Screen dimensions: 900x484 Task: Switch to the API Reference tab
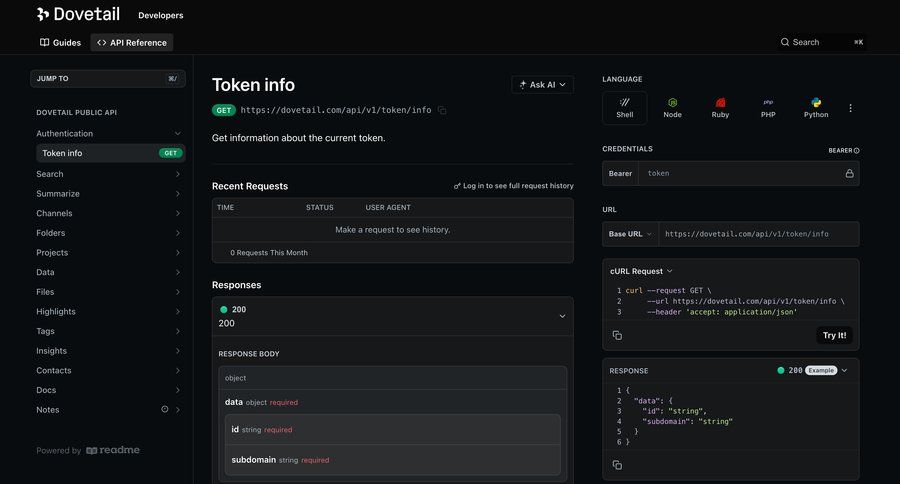pos(131,42)
